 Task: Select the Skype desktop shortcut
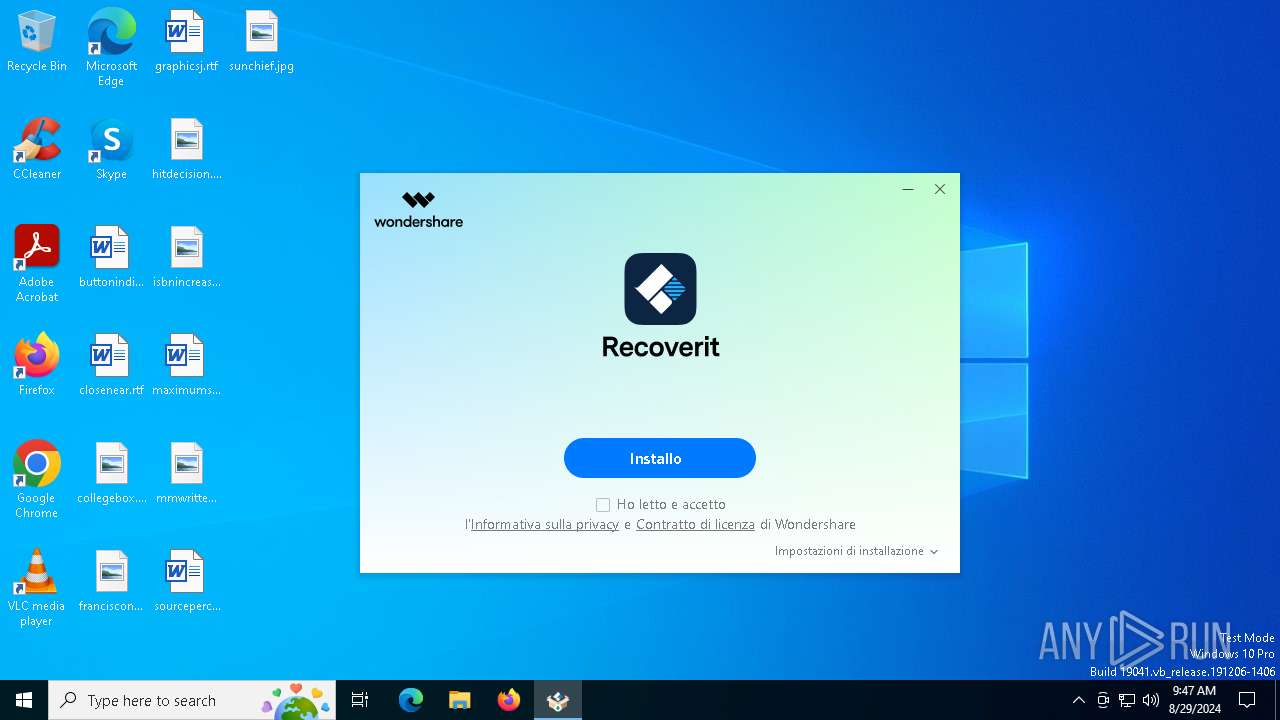click(111, 150)
